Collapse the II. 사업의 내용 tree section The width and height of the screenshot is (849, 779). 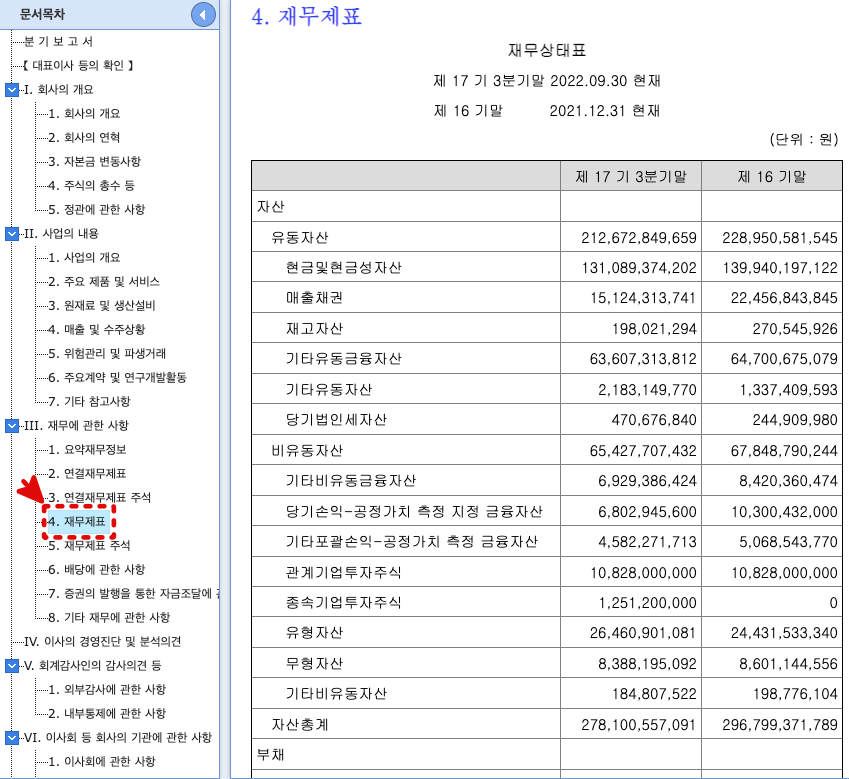(12, 234)
